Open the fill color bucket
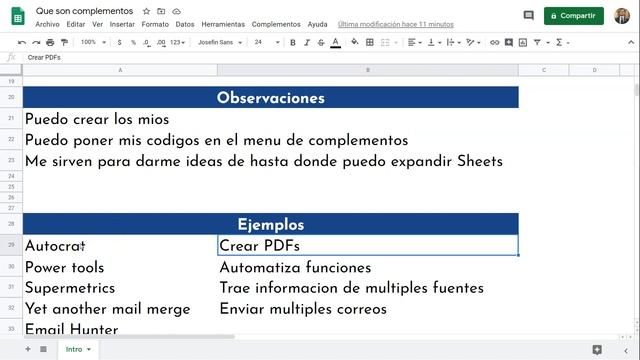 pos(354,42)
